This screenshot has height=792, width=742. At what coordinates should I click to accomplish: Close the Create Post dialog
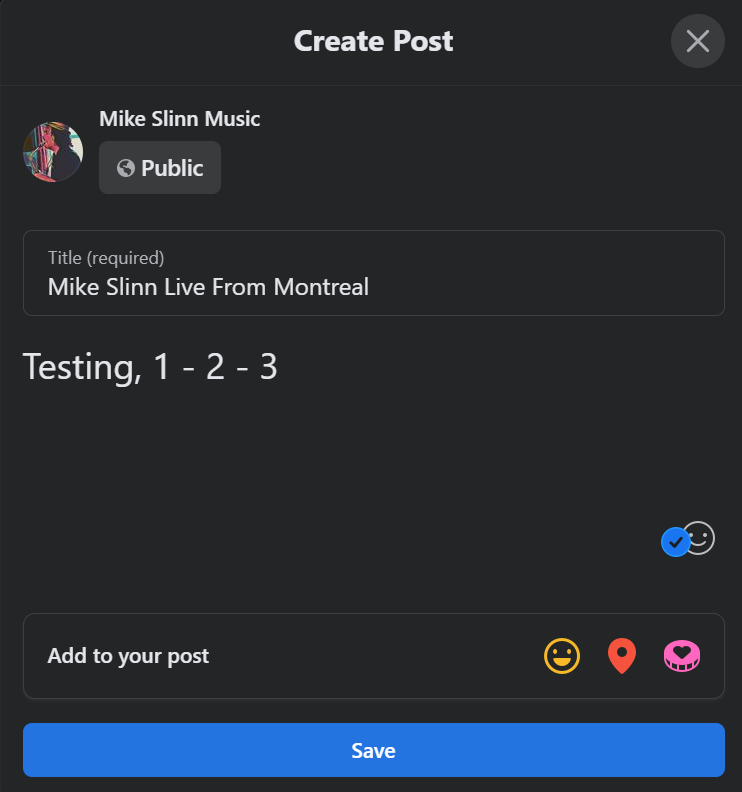pos(697,41)
